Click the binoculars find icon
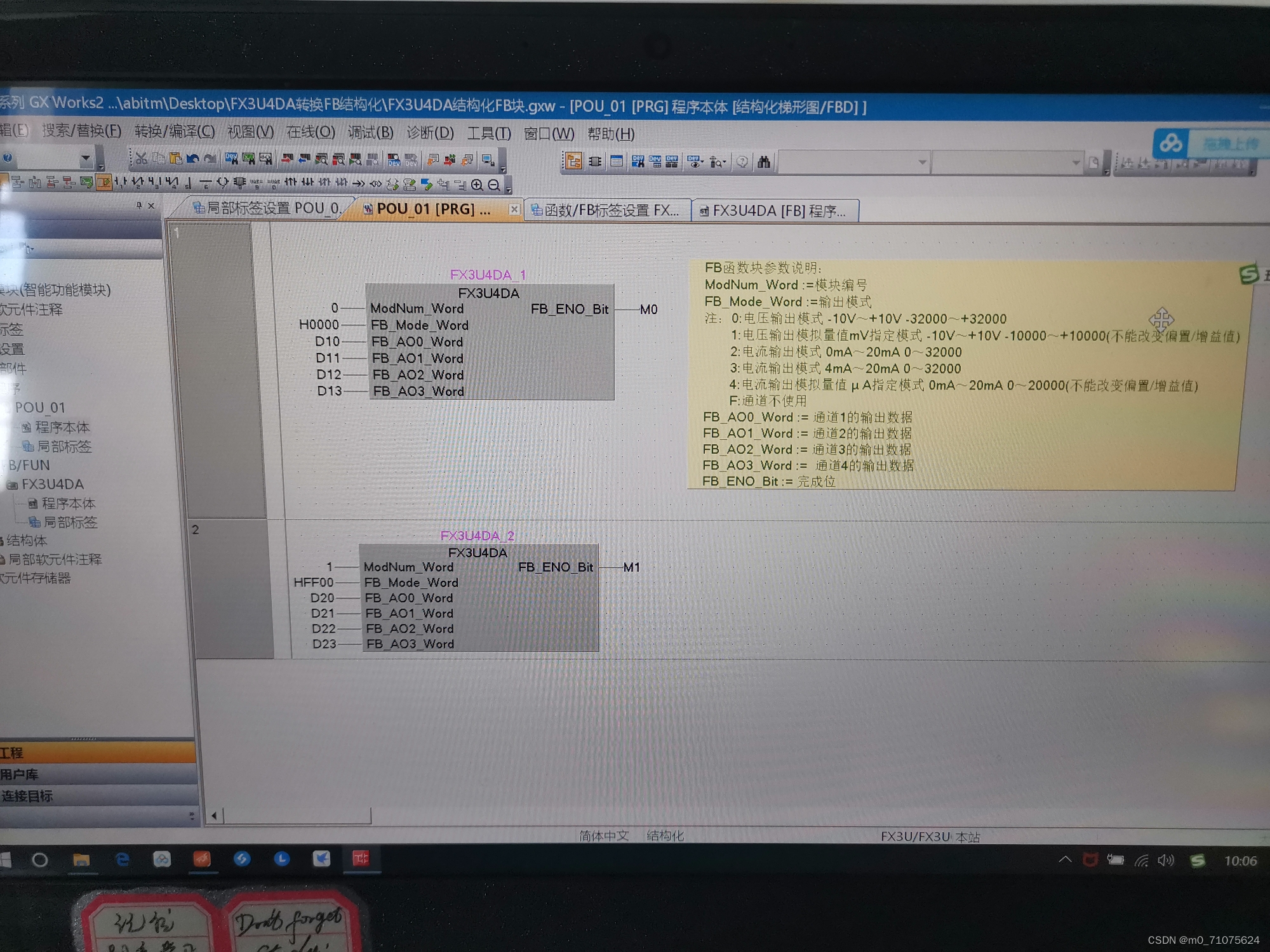 [x=764, y=162]
